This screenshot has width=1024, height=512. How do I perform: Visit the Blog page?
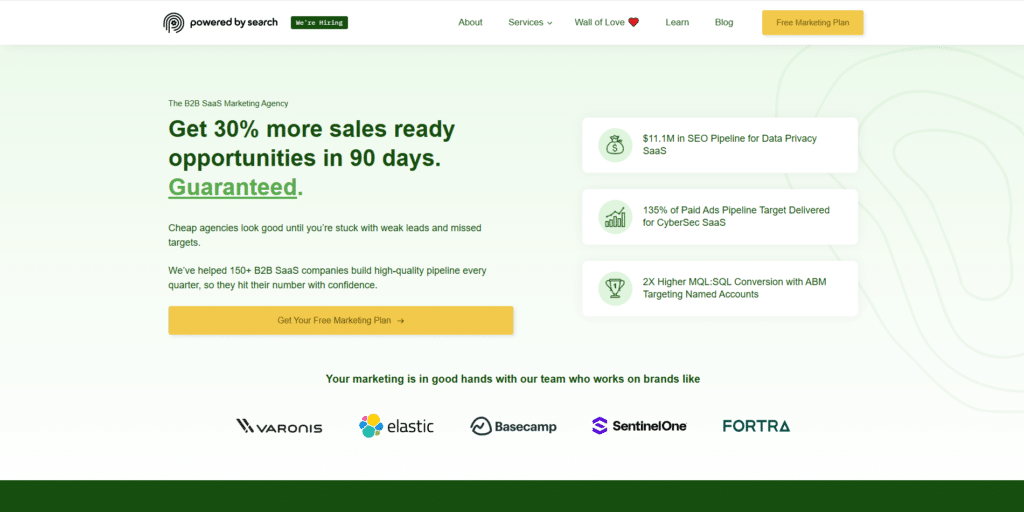pyautogui.click(x=724, y=22)
